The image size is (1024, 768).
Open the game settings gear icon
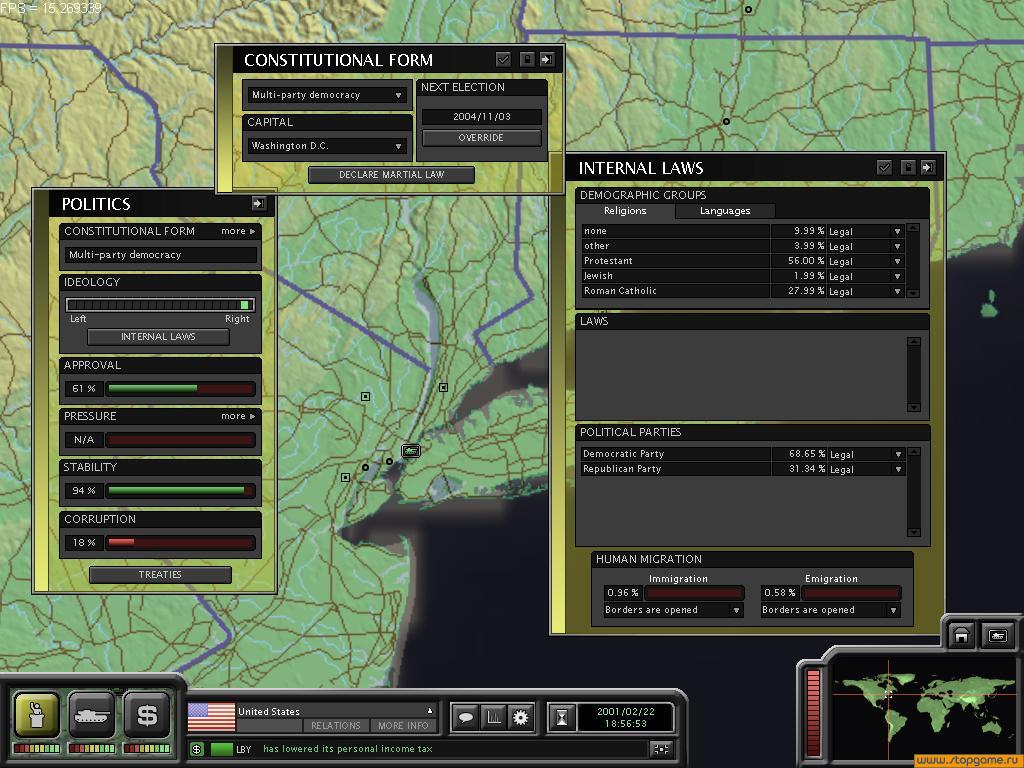click(520, 717)
